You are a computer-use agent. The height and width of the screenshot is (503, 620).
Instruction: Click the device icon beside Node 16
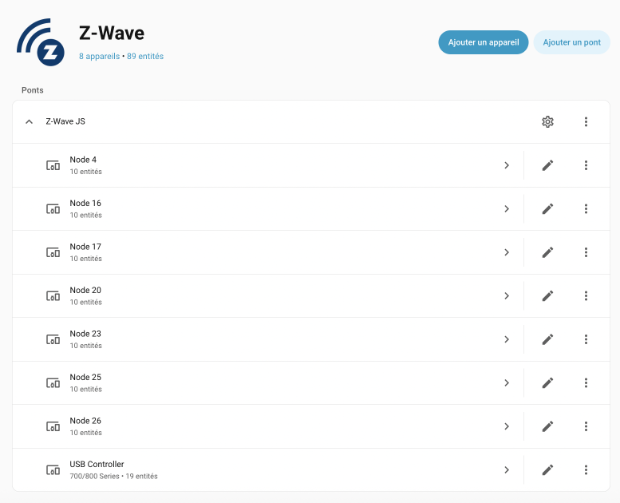coord(53,209)
